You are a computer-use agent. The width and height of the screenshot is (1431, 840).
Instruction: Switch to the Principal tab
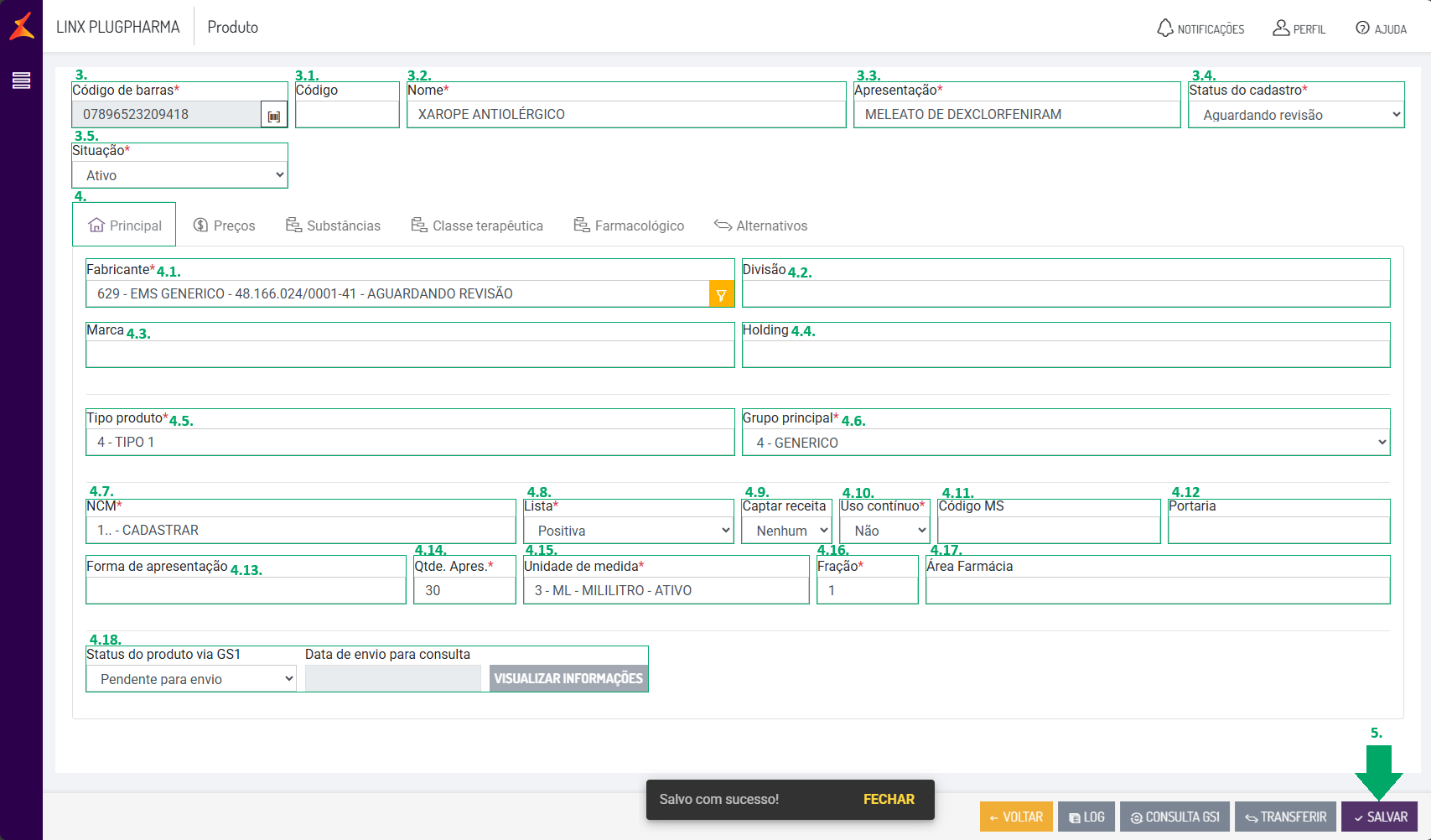point(124,226)
